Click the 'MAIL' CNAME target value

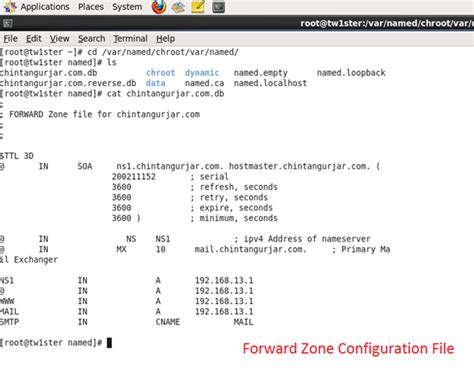(x=243, y=322)
